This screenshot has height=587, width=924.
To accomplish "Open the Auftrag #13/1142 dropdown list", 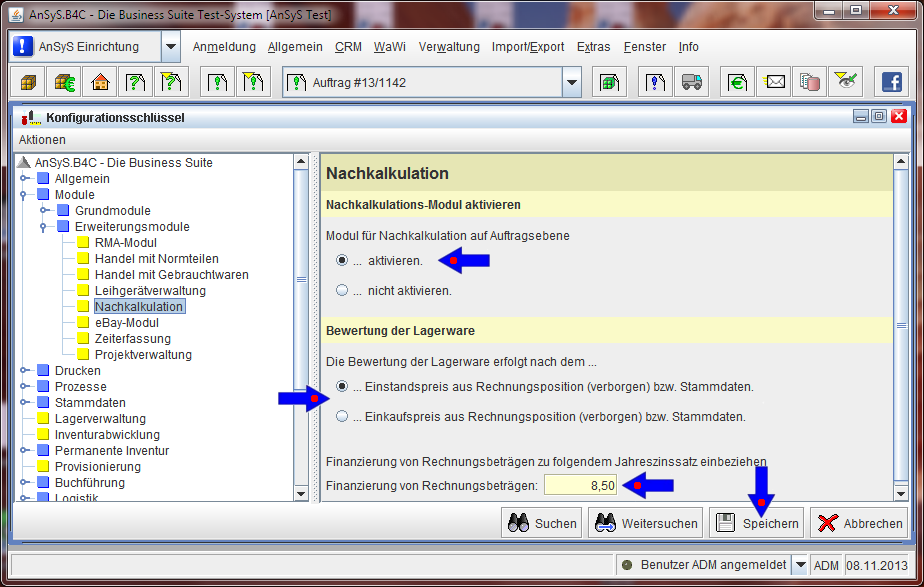I will (x=571, y=82).
